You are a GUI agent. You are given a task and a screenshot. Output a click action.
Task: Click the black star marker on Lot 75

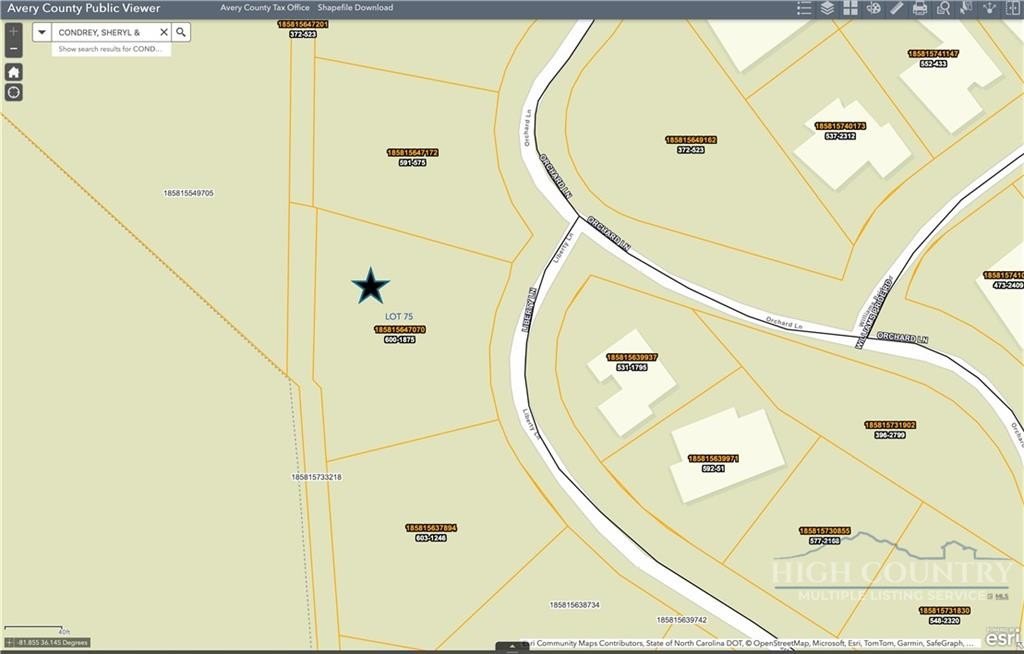370,286
